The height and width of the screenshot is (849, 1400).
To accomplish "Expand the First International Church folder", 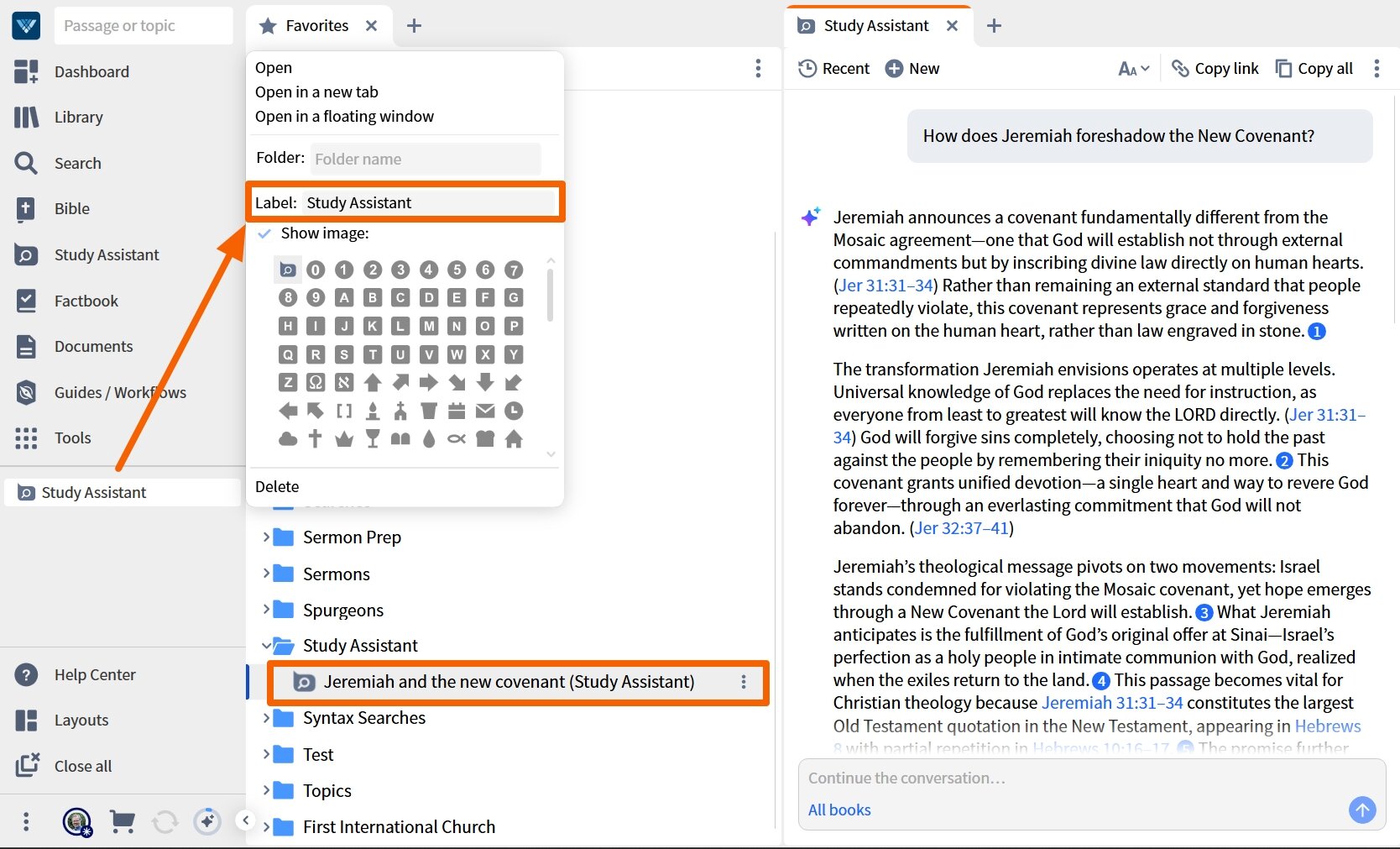I will (x=266, y=826).
